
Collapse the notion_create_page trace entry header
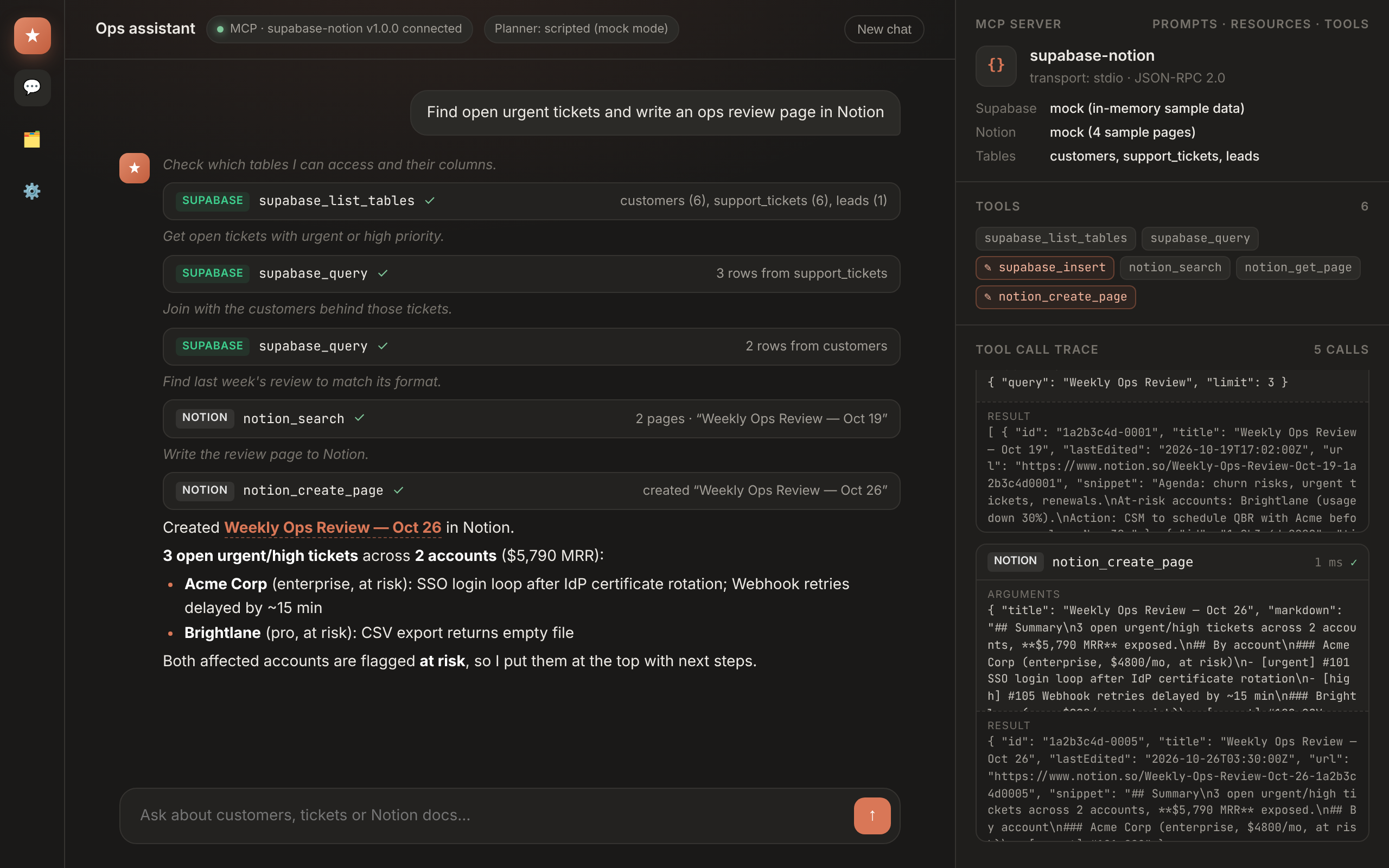tap(1172, 562)
